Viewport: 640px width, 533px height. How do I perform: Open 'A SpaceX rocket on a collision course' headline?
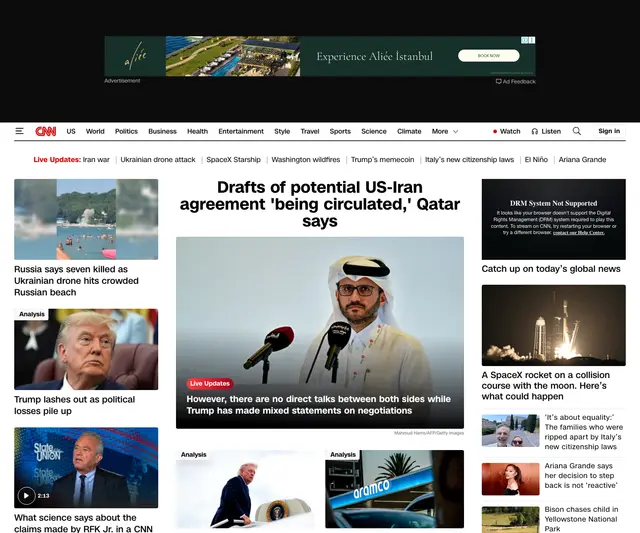tap(546, 386)
